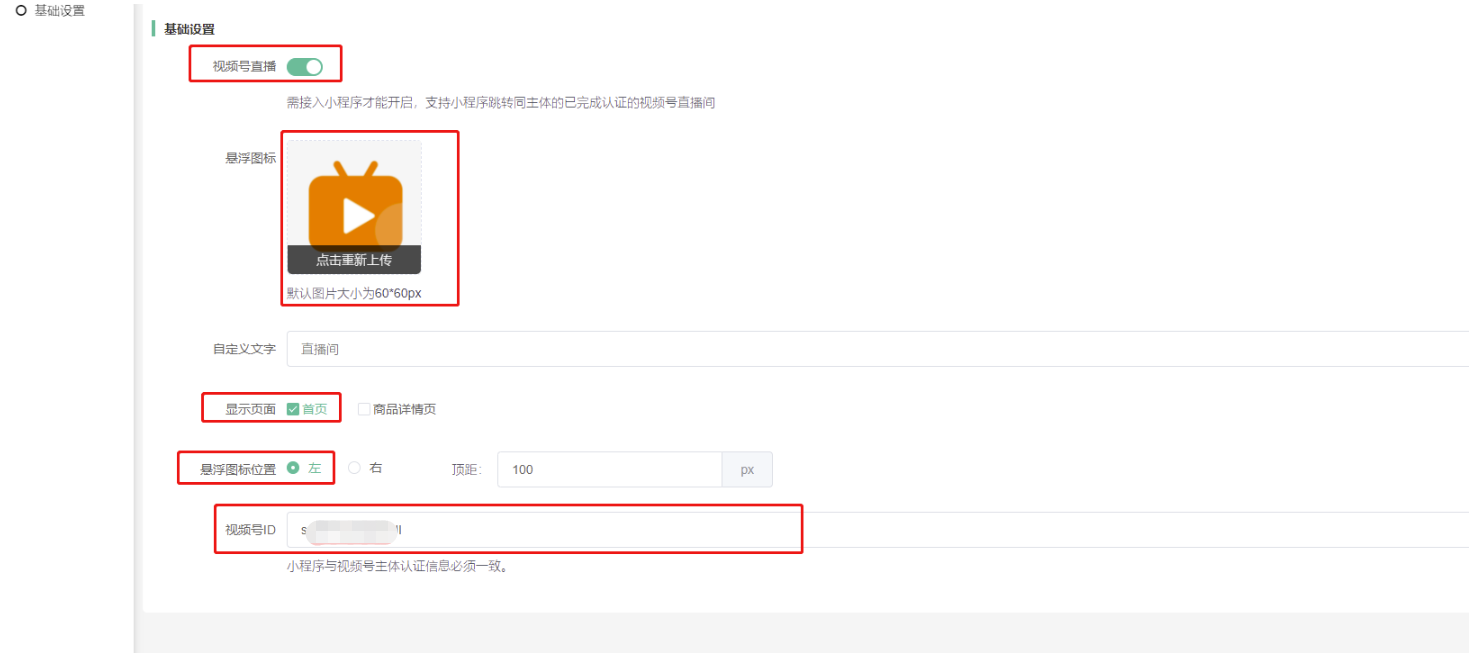Click the 基础设置 section heading
Viewport: 1469px width, 653px height.
pyautogui.click(x=189, y=30)
